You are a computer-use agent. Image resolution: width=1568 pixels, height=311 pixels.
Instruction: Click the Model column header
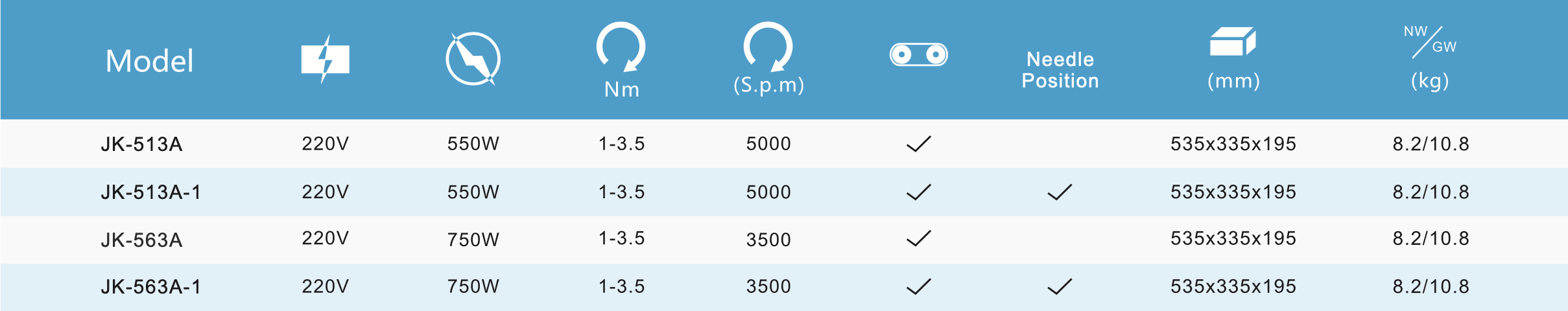click(150, 61)
